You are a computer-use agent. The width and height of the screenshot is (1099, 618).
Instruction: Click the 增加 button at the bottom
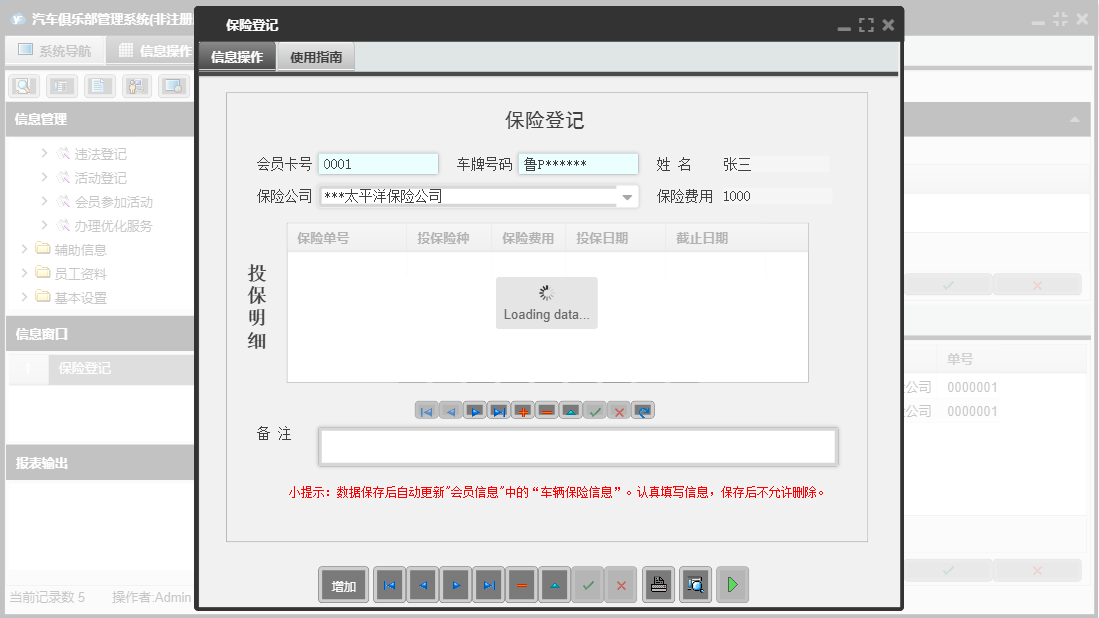(343, 585)
